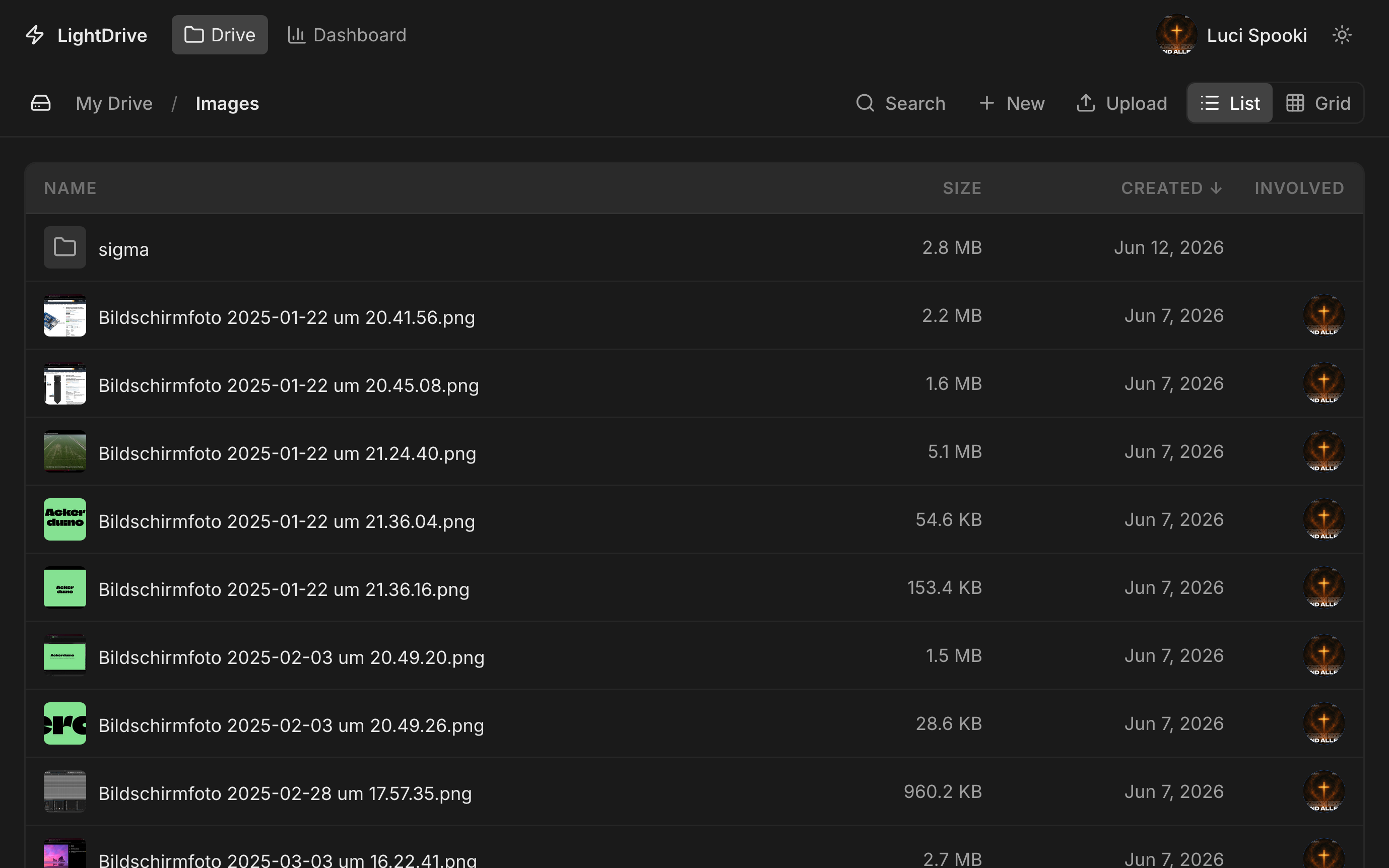
Task: Click involved avatar on 20.45.08.png row
Action: [1324, 383]
